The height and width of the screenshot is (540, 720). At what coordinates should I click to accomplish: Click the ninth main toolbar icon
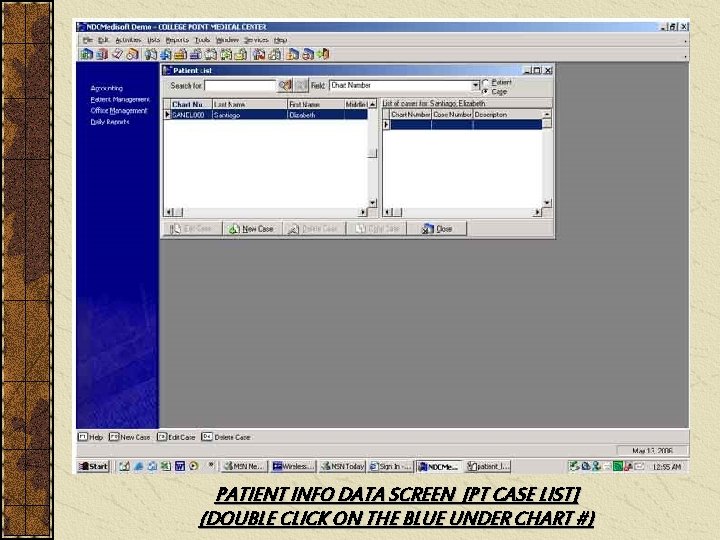(x=211, y=54)
